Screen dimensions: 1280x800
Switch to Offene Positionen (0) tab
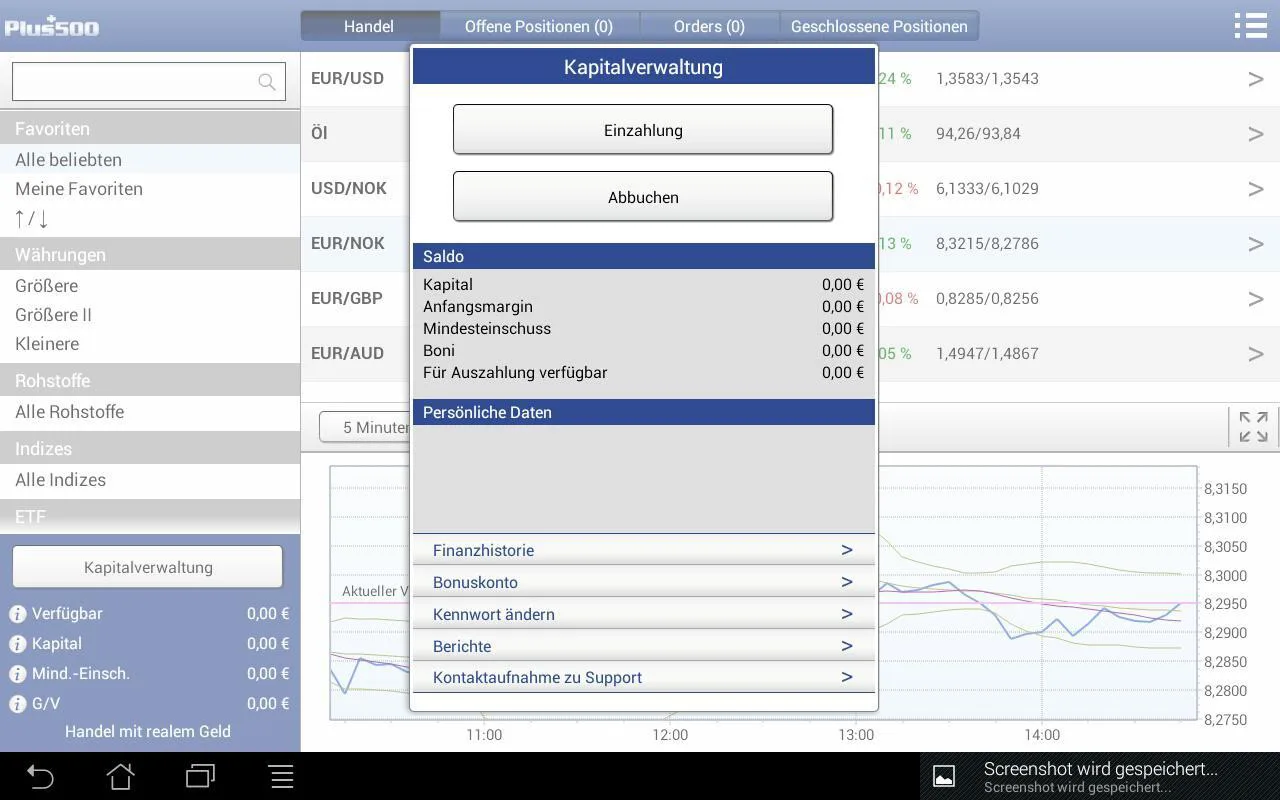pyautogui.click(x=539, y=26)
